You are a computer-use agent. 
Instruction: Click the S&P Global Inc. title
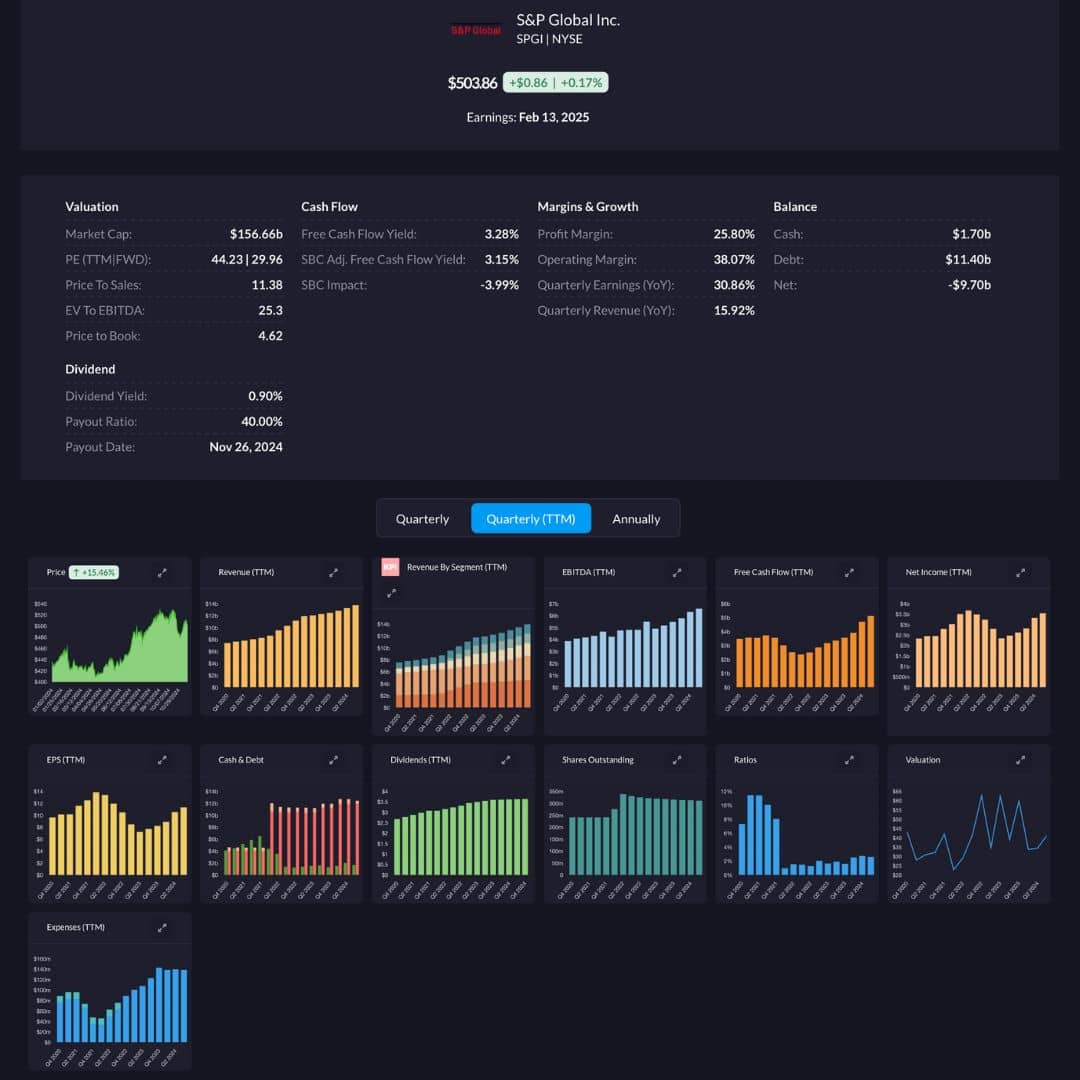pyautogui.click(x=568, y=20)
